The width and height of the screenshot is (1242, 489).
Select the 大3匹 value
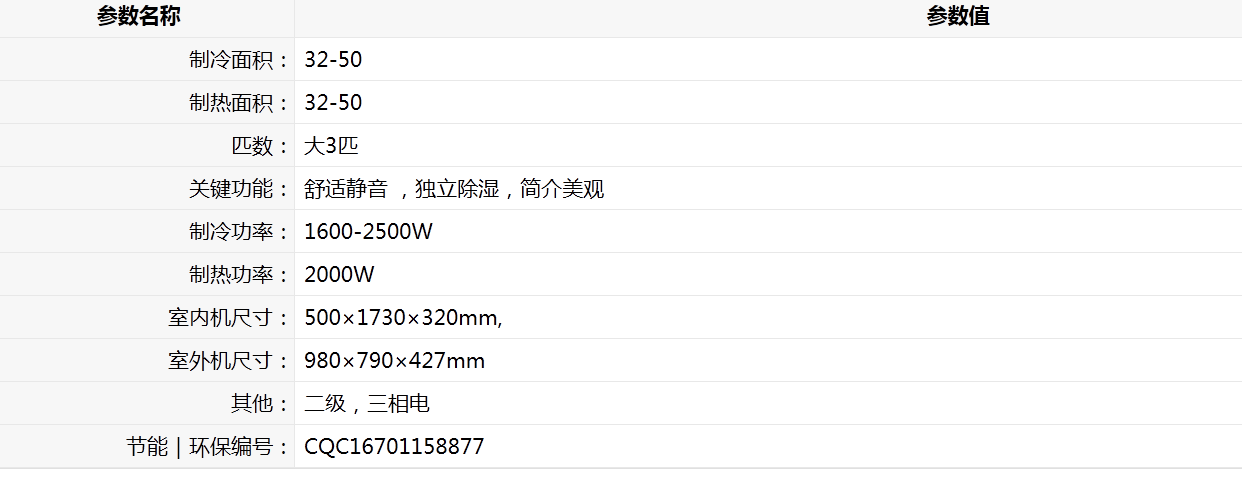tap(331, 146)
